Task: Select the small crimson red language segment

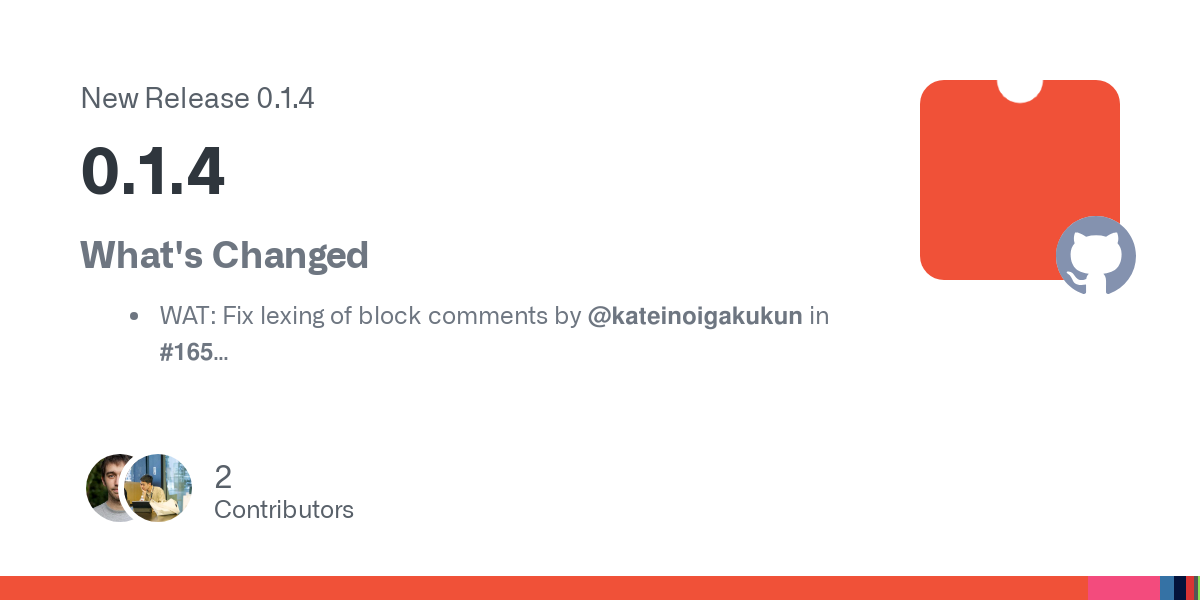Action: click(x=1190, y=588)
